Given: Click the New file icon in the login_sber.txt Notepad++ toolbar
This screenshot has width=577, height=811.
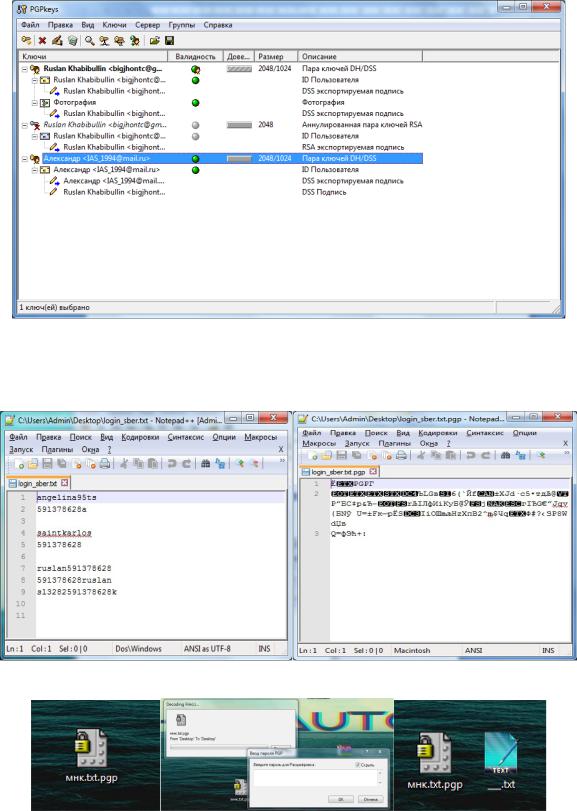Looking at the screenshot, I should (20, 463).
